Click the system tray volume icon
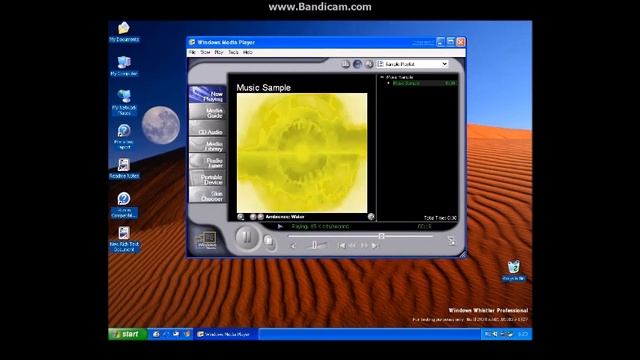The height and width of the screenshot is (360, 640). click(x=495, y=334)
